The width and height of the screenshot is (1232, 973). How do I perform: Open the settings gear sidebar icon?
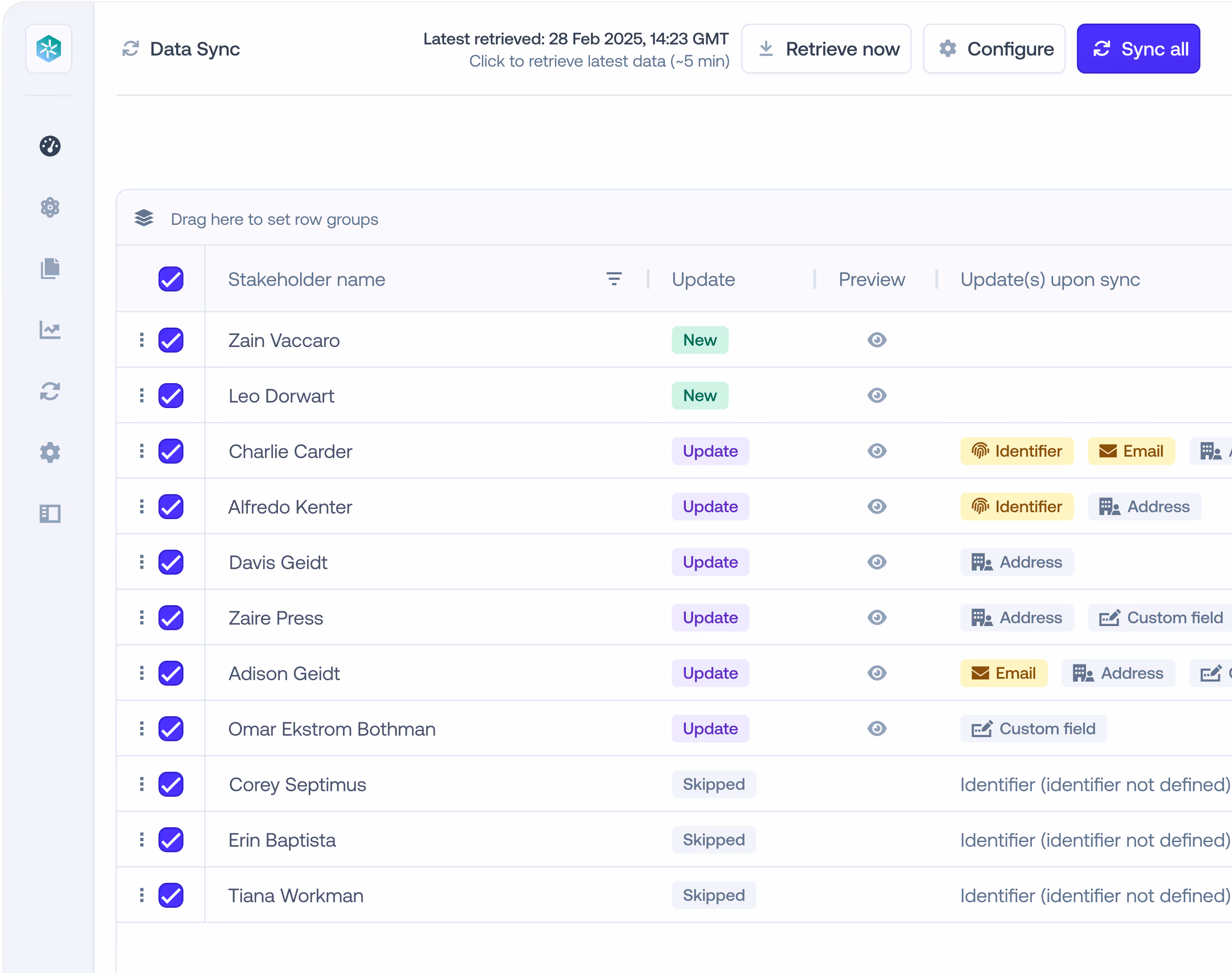pos(50,452)
